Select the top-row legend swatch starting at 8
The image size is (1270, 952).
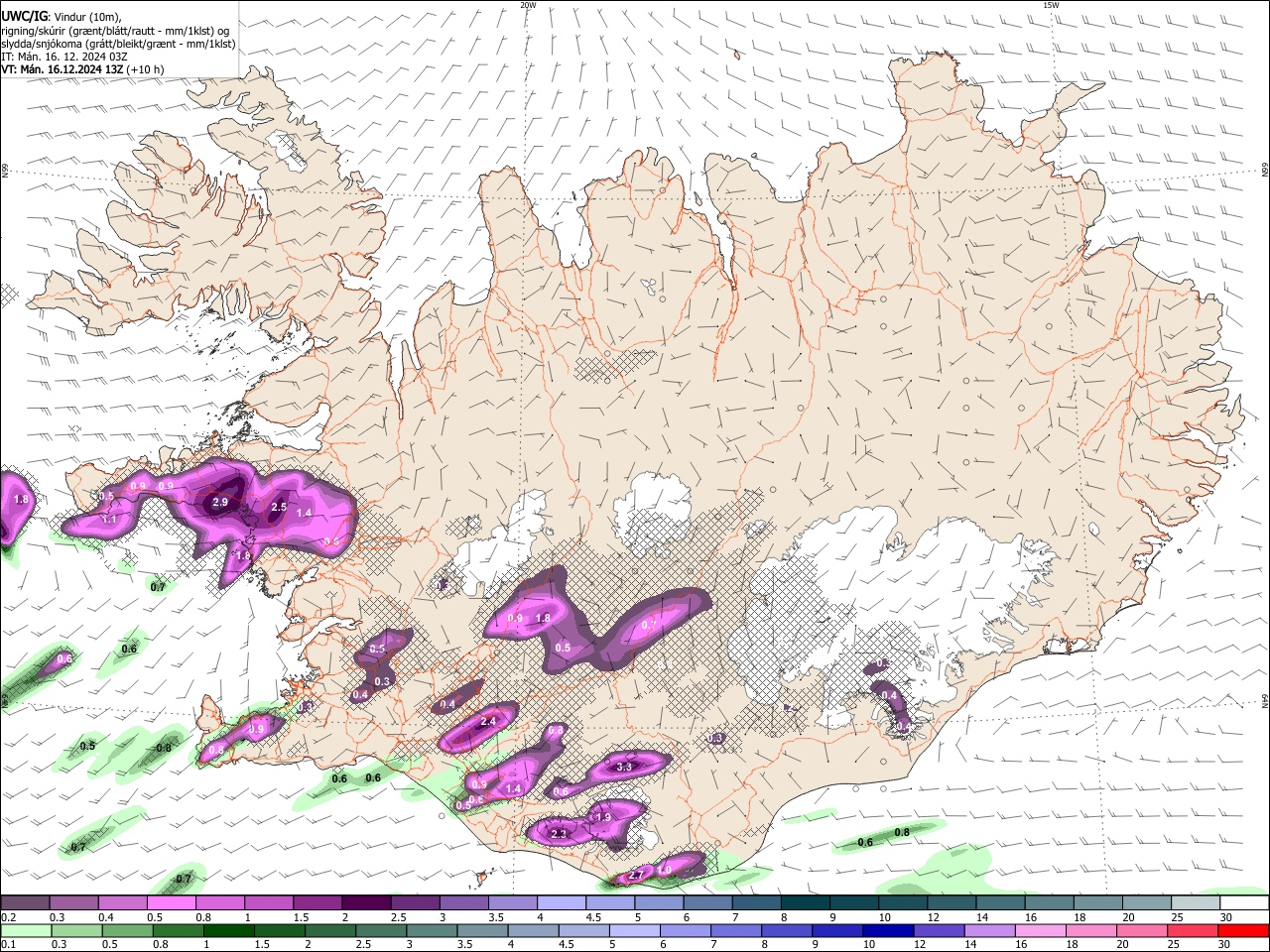(806, 902)
